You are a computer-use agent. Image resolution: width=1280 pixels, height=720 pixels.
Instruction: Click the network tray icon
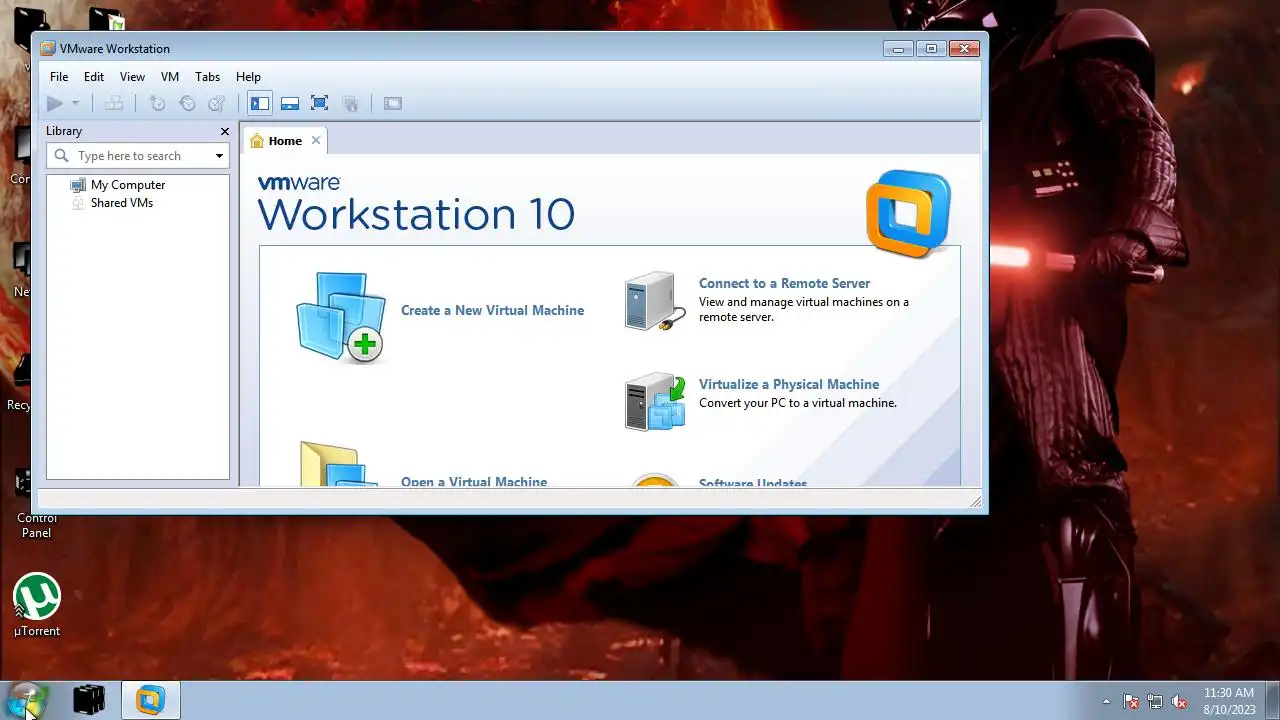1155,701
